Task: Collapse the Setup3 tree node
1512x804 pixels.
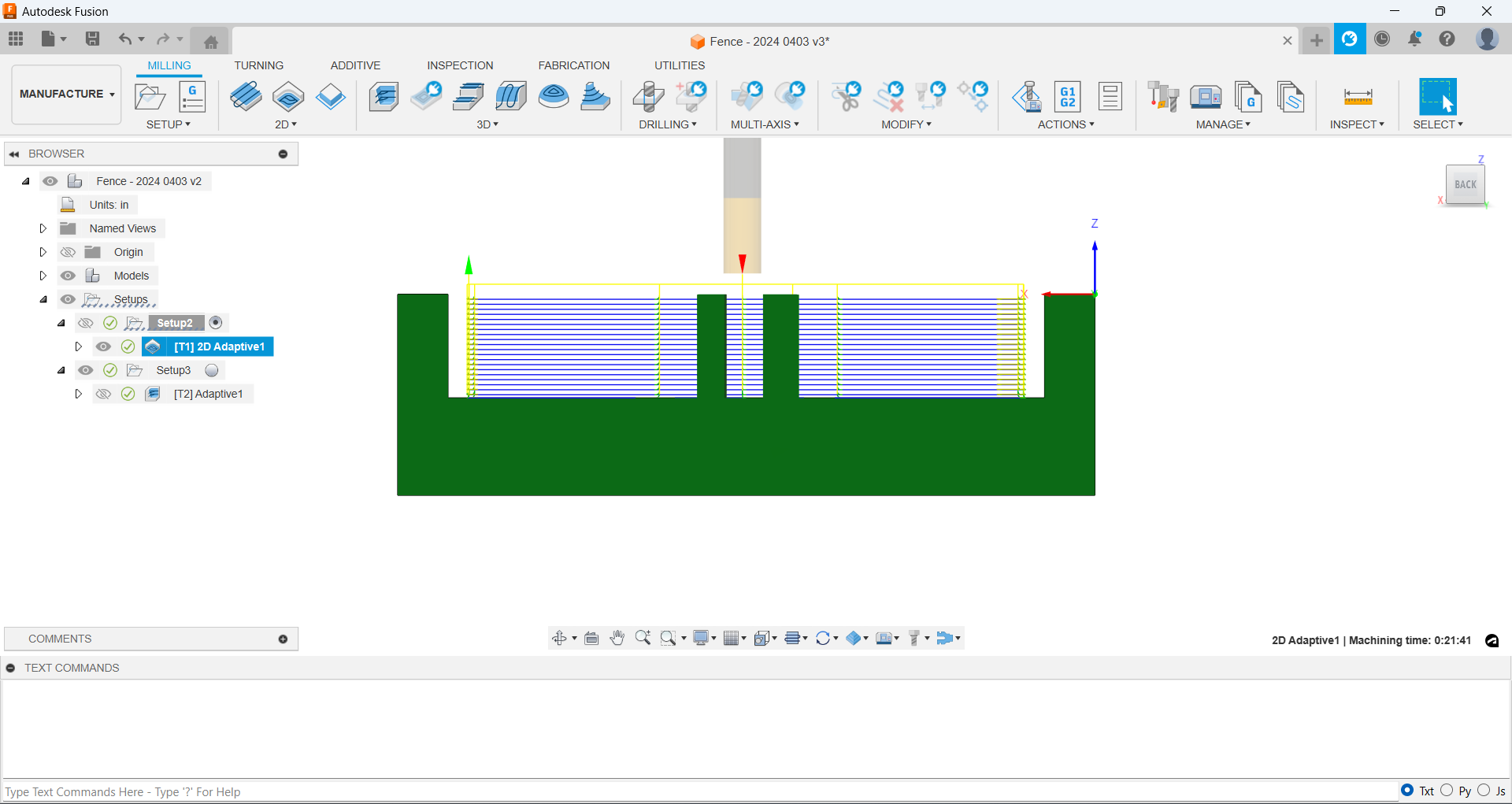Action: point(61,370)
